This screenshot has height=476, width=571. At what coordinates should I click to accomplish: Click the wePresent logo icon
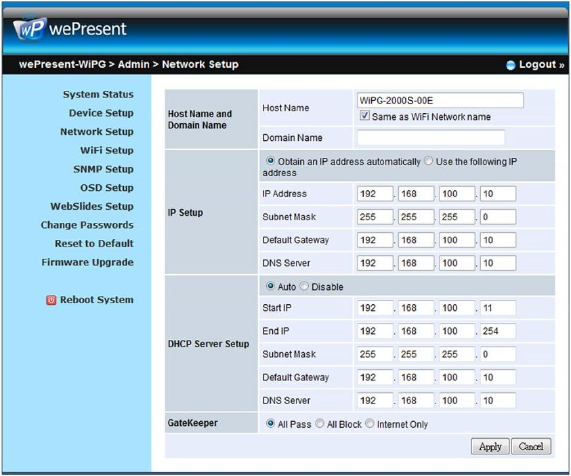pos(30,28)
